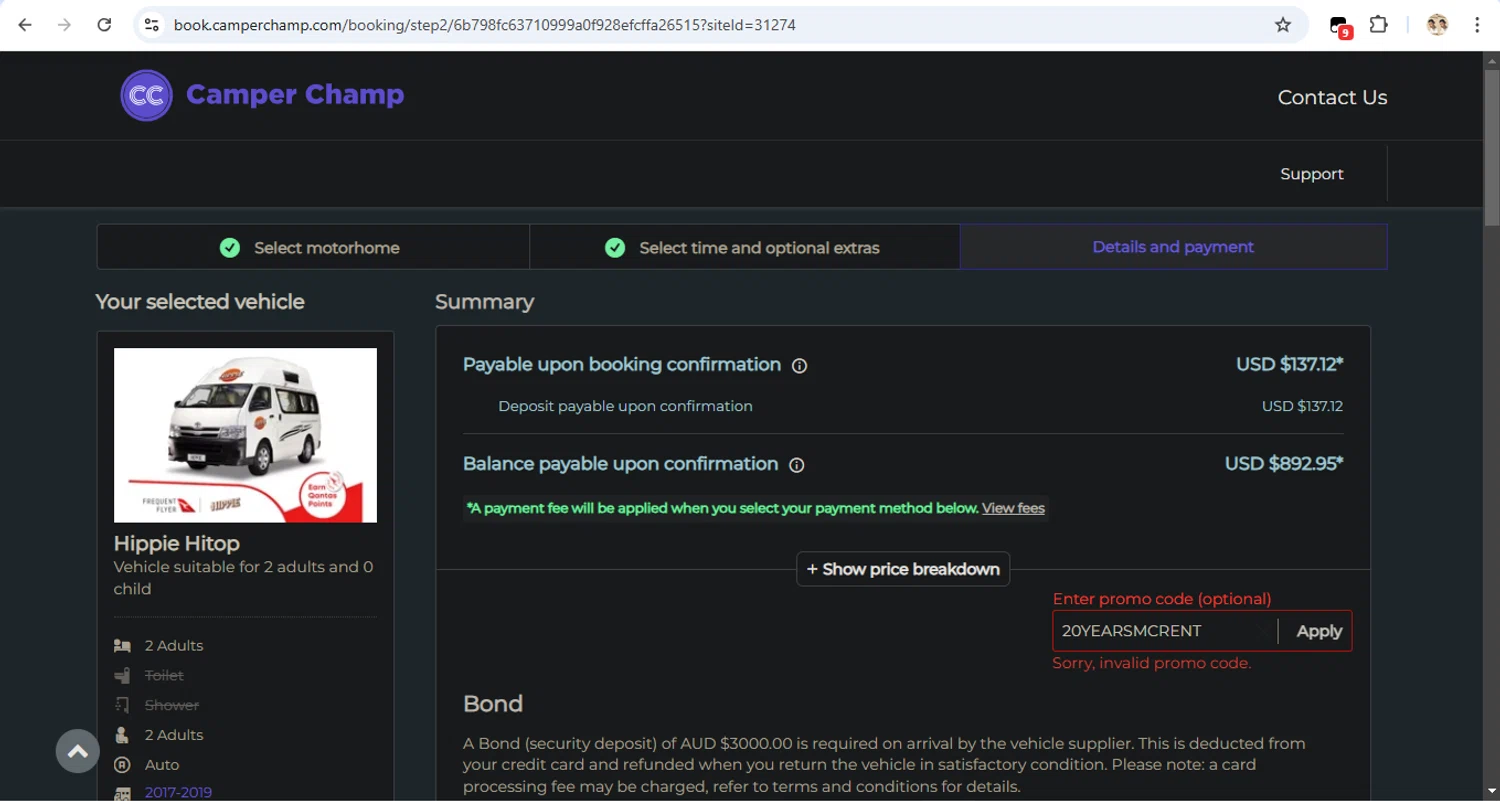Open Select time and optional extras step
Image resolution: width=1500 pixels, height=801 pixels.
(745, 247)
